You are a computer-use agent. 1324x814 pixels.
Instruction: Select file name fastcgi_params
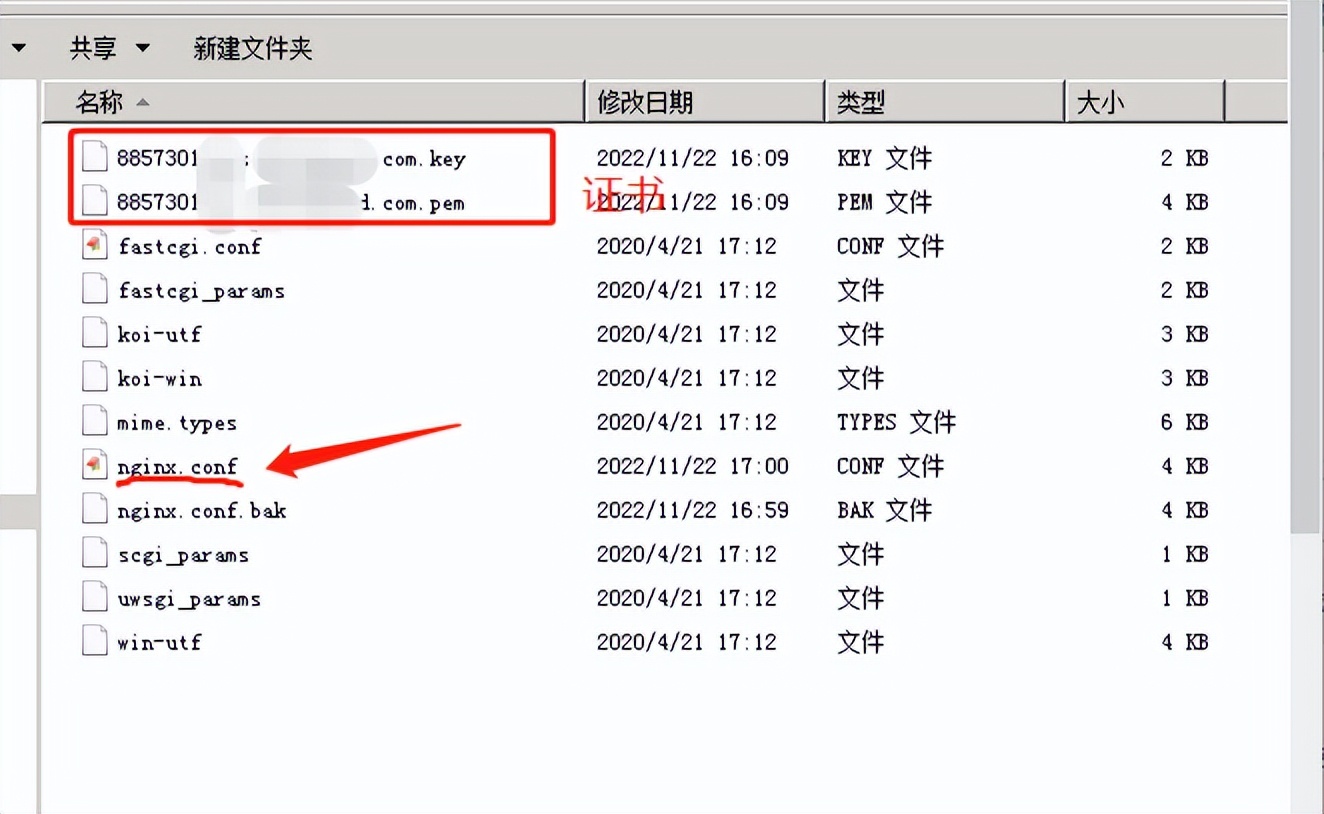[201, 291]
